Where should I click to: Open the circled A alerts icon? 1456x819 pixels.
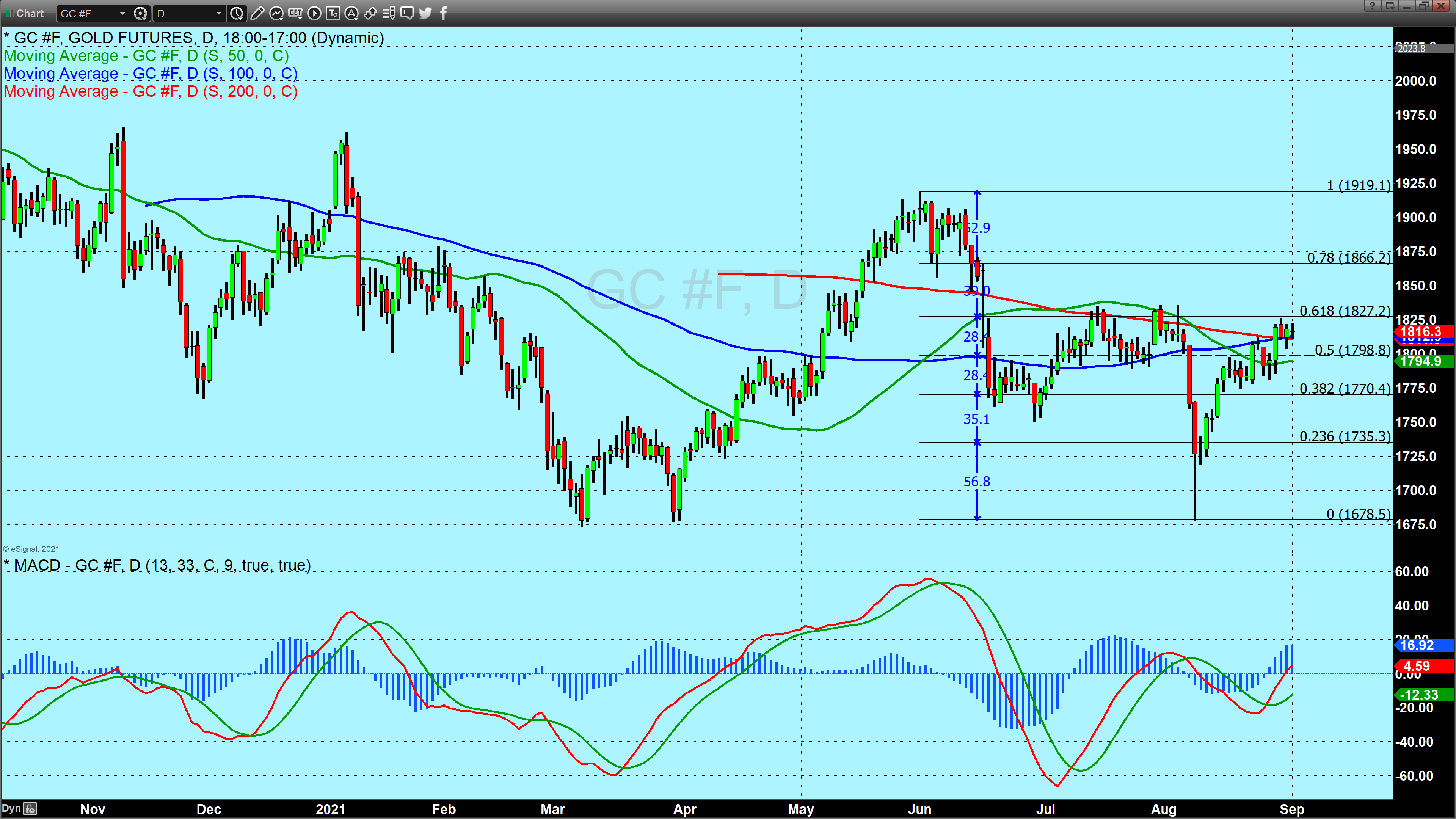[351, 13]
